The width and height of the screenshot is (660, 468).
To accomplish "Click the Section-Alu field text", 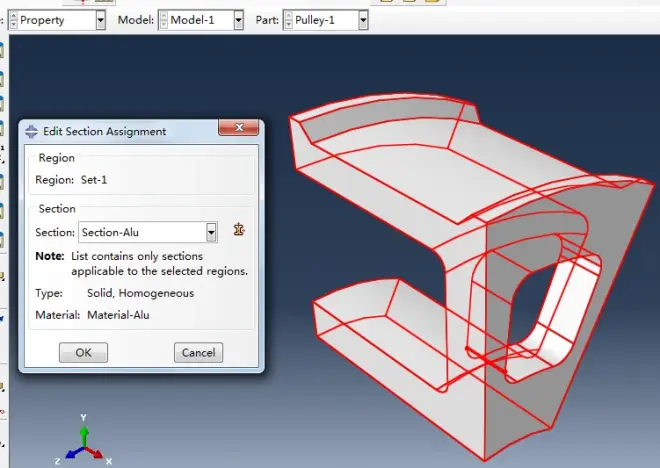I will coord(110,232).
